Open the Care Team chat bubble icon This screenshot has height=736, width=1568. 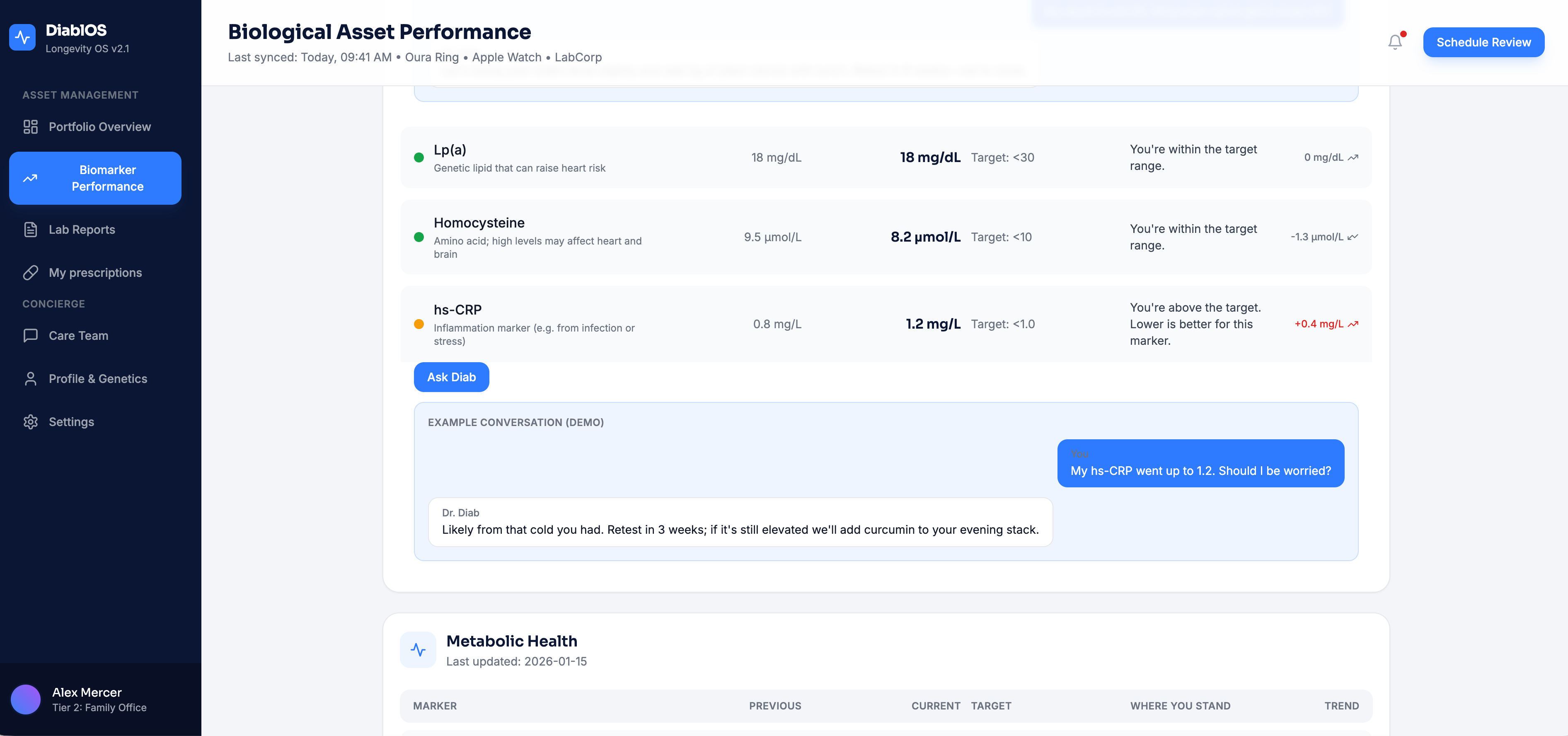pyautogui.click(x=31, y=335)
